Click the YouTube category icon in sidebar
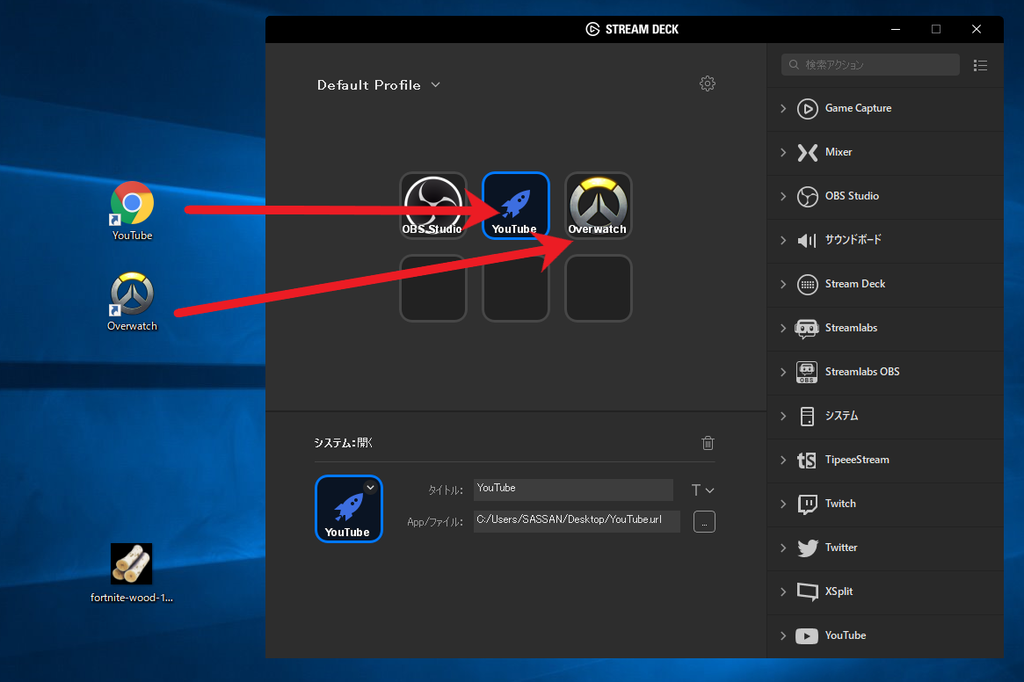This screenshot has width=1024, height=682. (807, 636)
